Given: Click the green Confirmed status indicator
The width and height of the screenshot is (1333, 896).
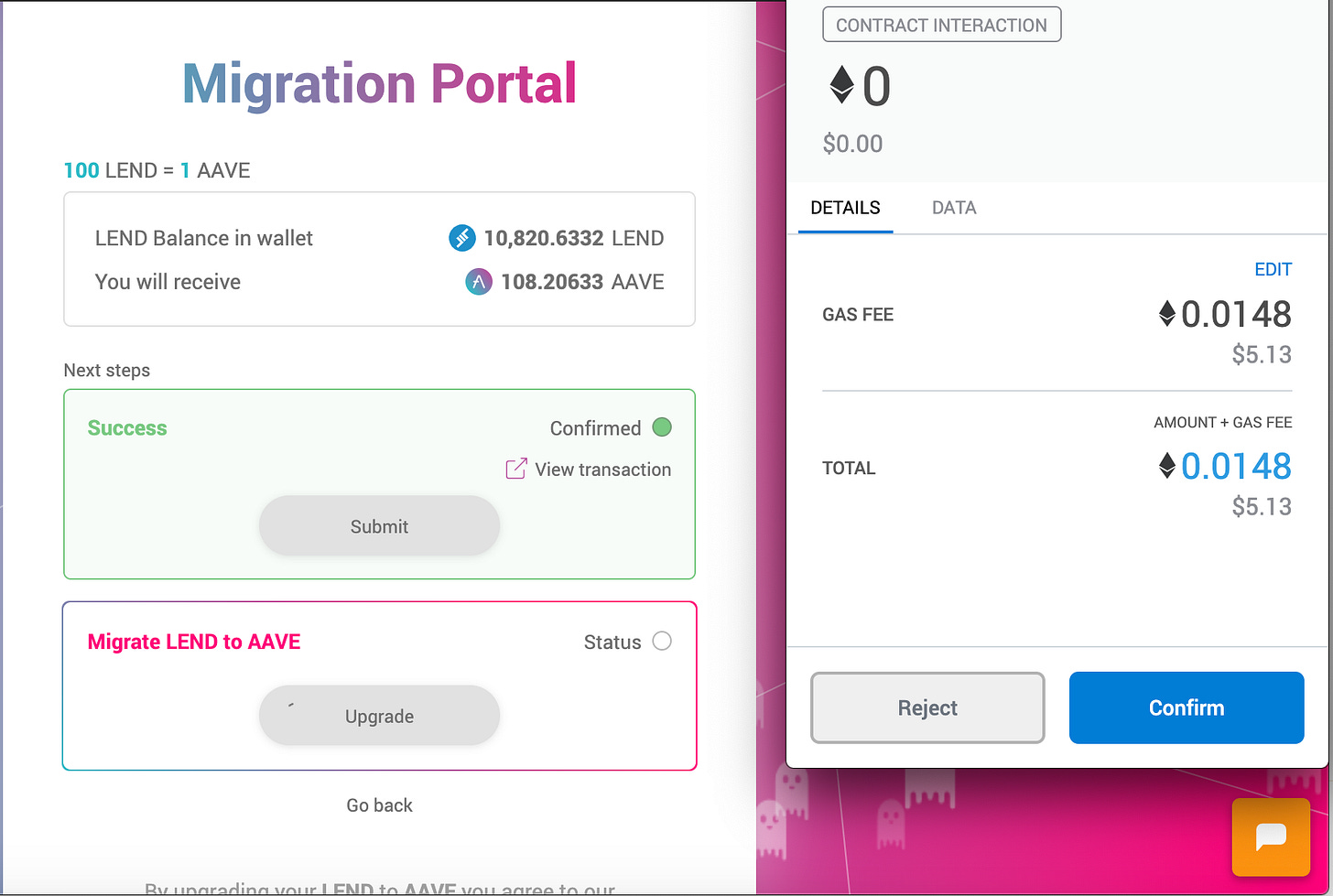Looking at the screenshot, I should (x=662, y=427).
